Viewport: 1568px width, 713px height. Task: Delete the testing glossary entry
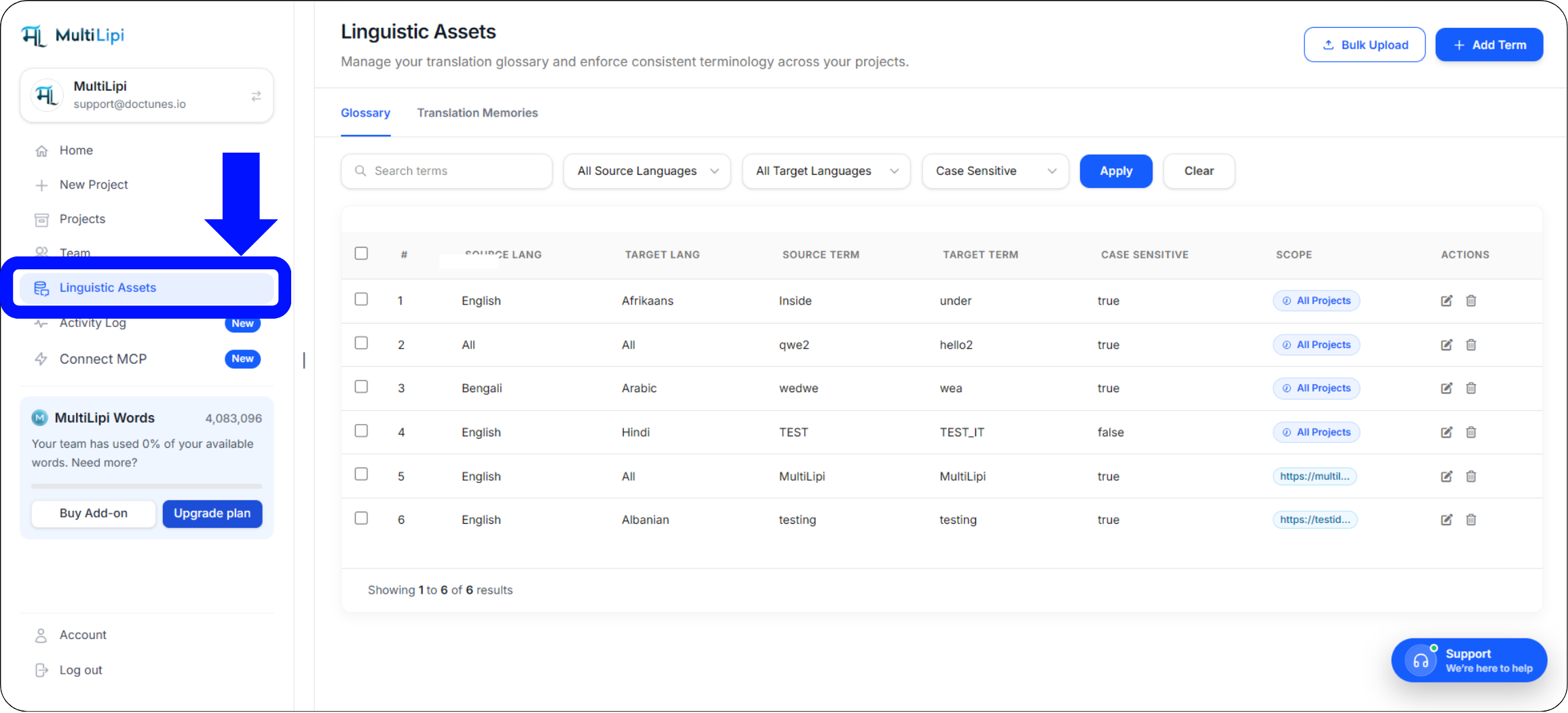point(1471,520)
